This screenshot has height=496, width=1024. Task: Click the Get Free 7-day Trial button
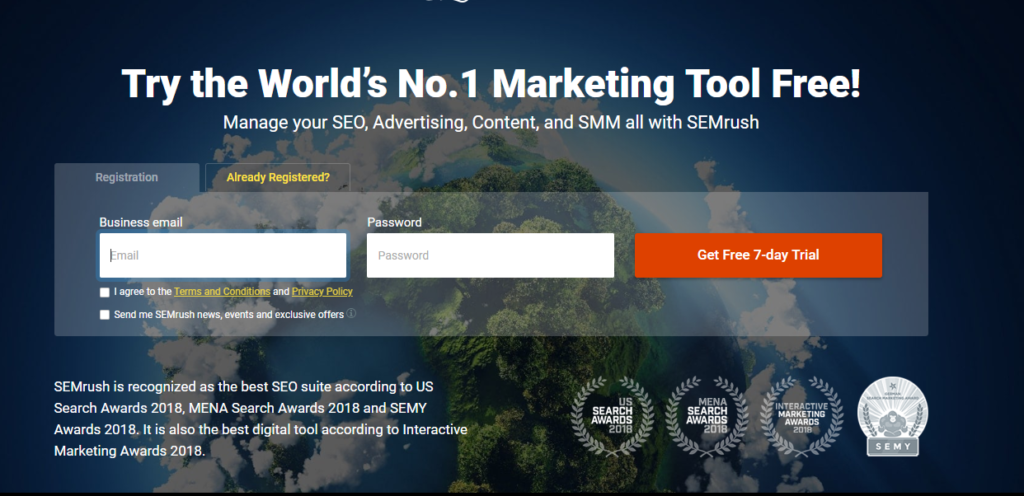coord(758,255)
